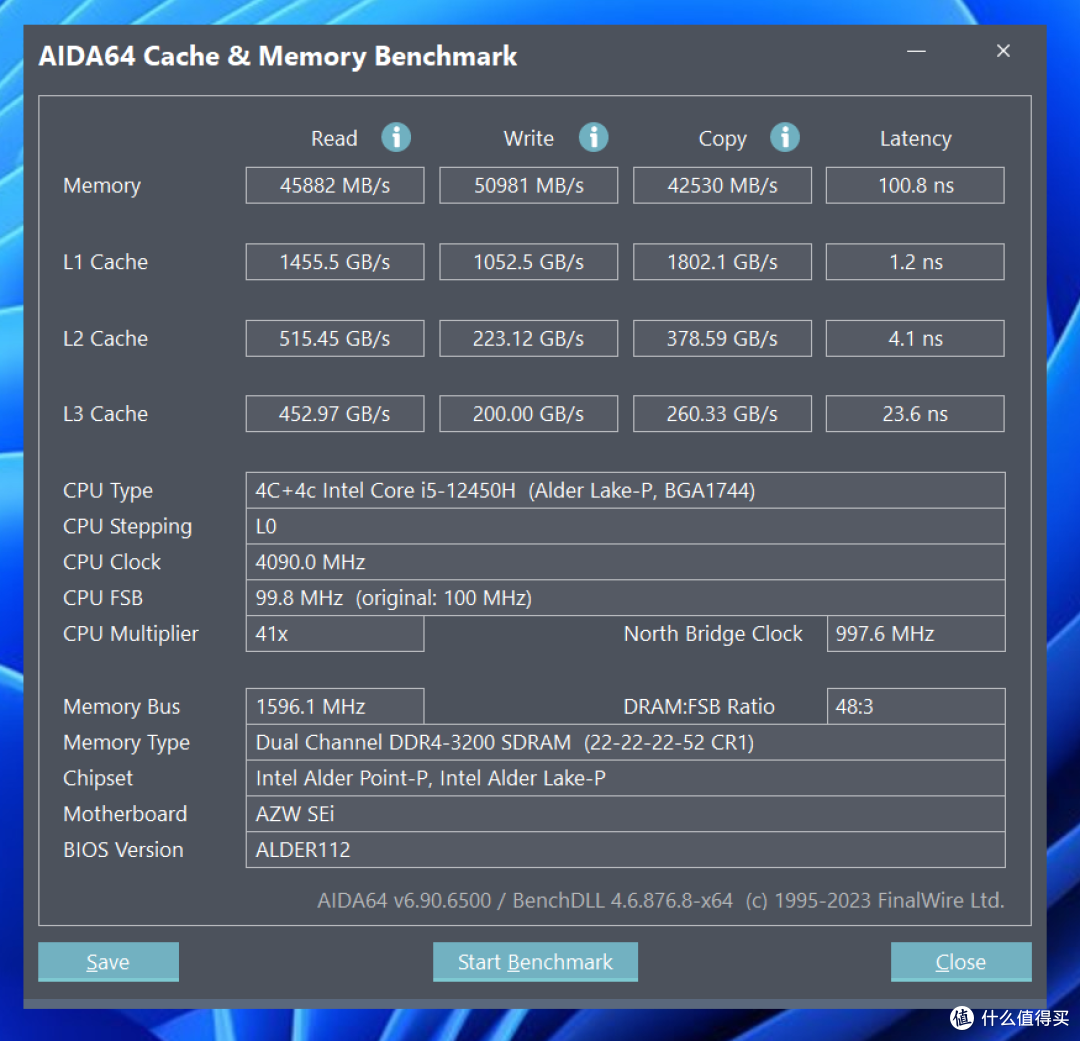1080x1041 pixels.
Task: Select Memory Latency value 100.8 ns
Action: point(915,185)
